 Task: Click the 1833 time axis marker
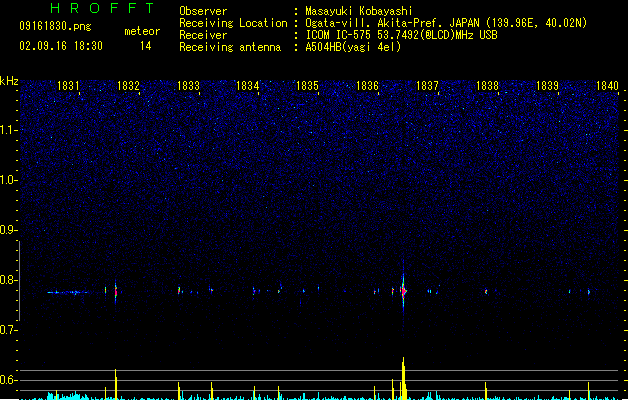[x=188, y=86]
